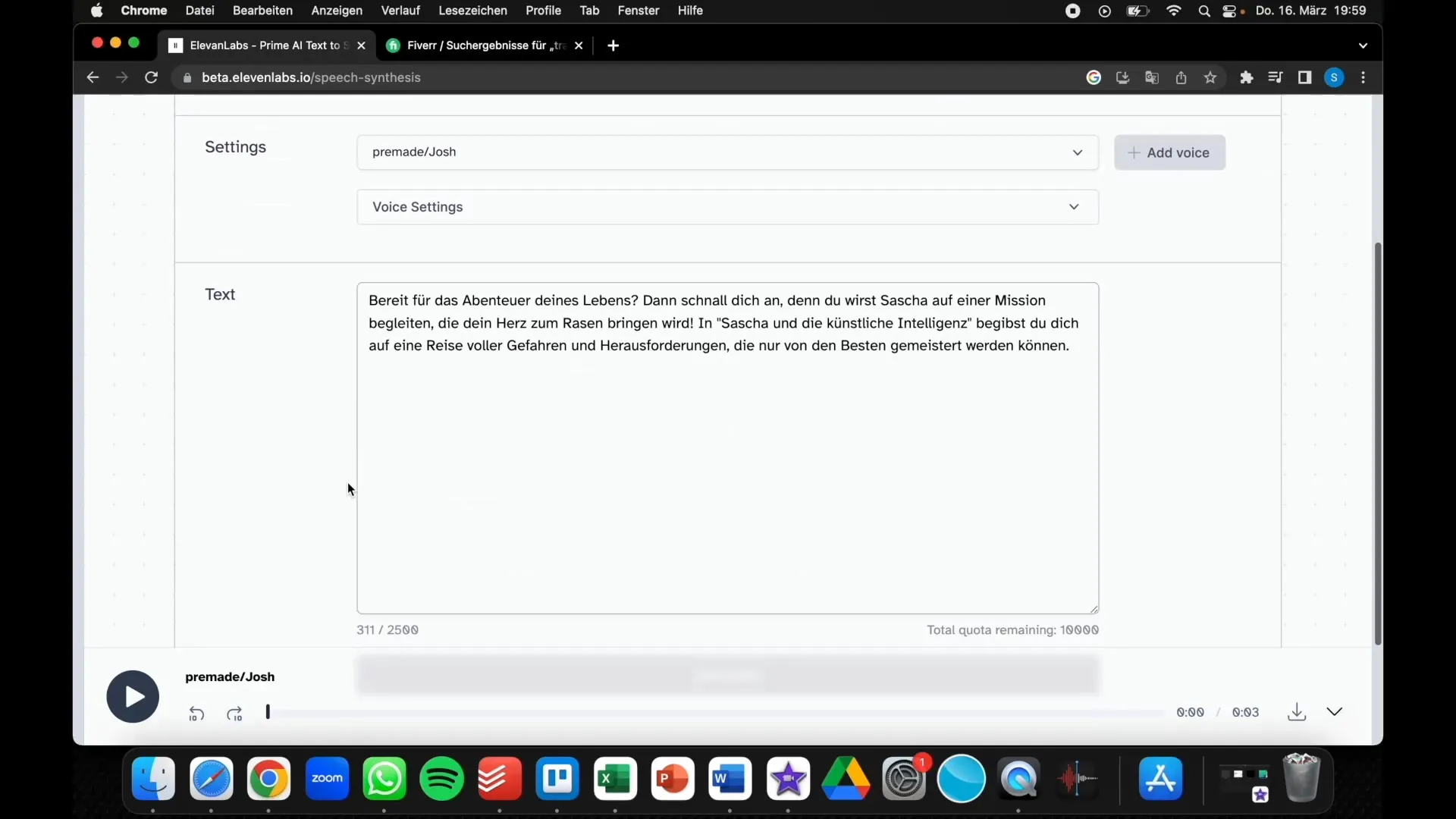This screenshot has width=1456, height=819.
Task: Select the ElevanLabs Prime AI tab
Action: click(265, 45)
